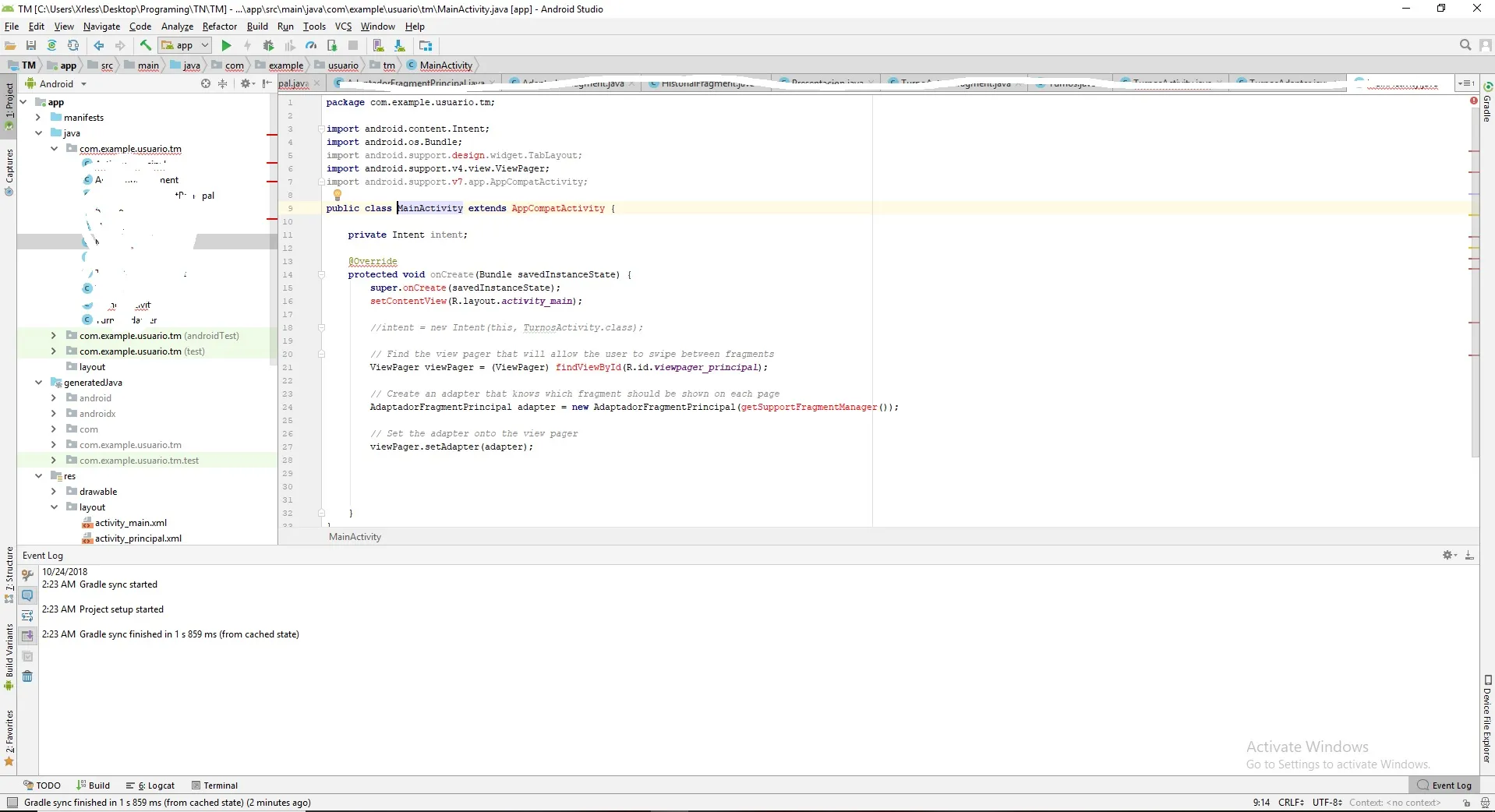Open the Logcat tool window tab
This screenshot has height=812, width=1495.
150,786
